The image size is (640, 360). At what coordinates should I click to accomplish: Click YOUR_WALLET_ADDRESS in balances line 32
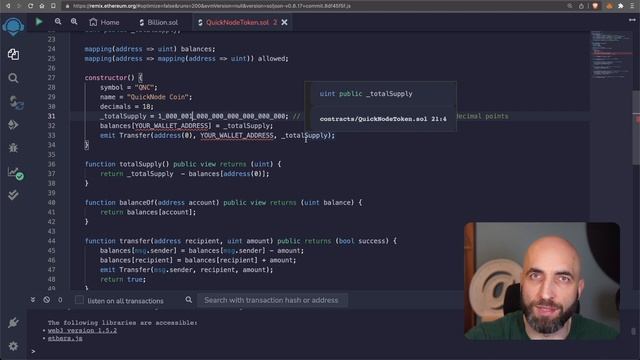pos(172,126)
